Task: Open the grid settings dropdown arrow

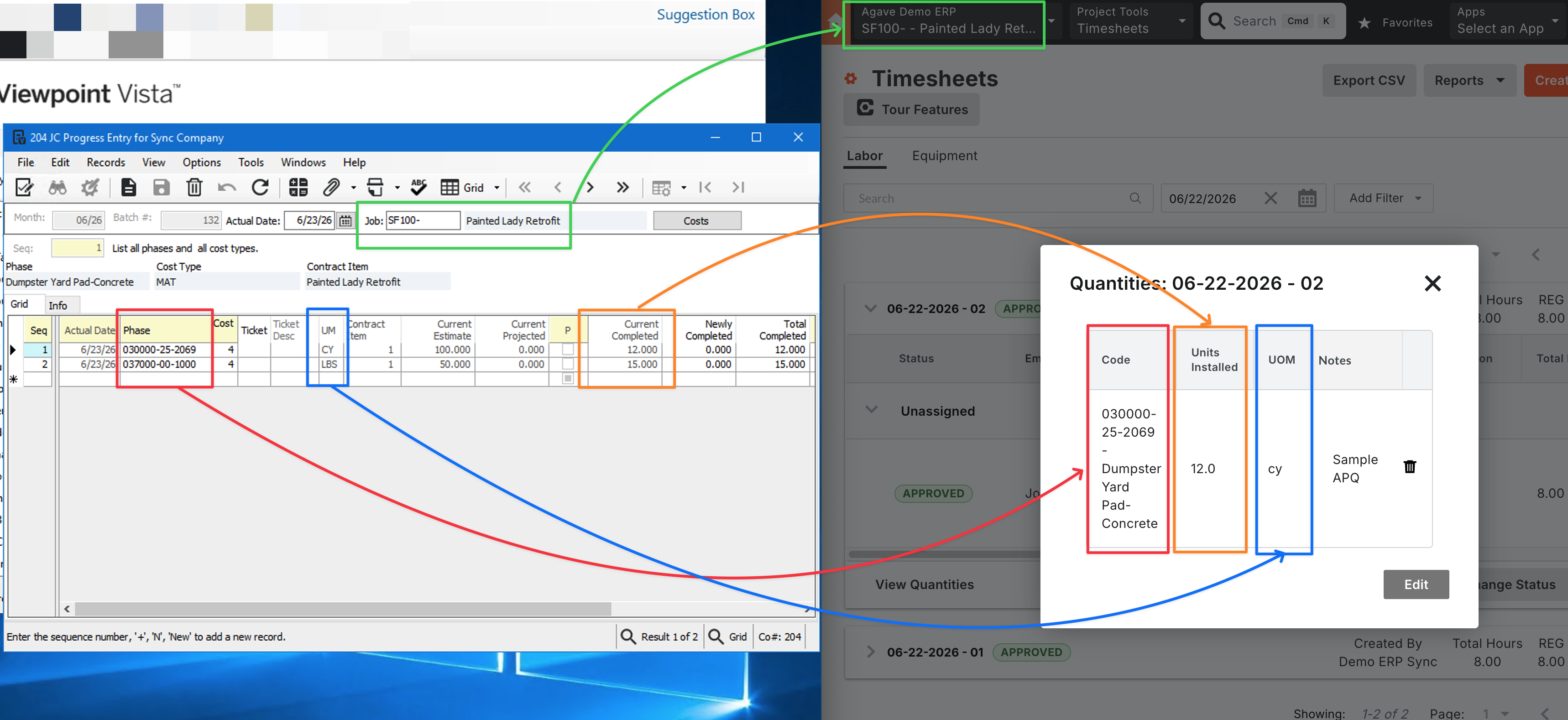Action: tap(684, 188)
